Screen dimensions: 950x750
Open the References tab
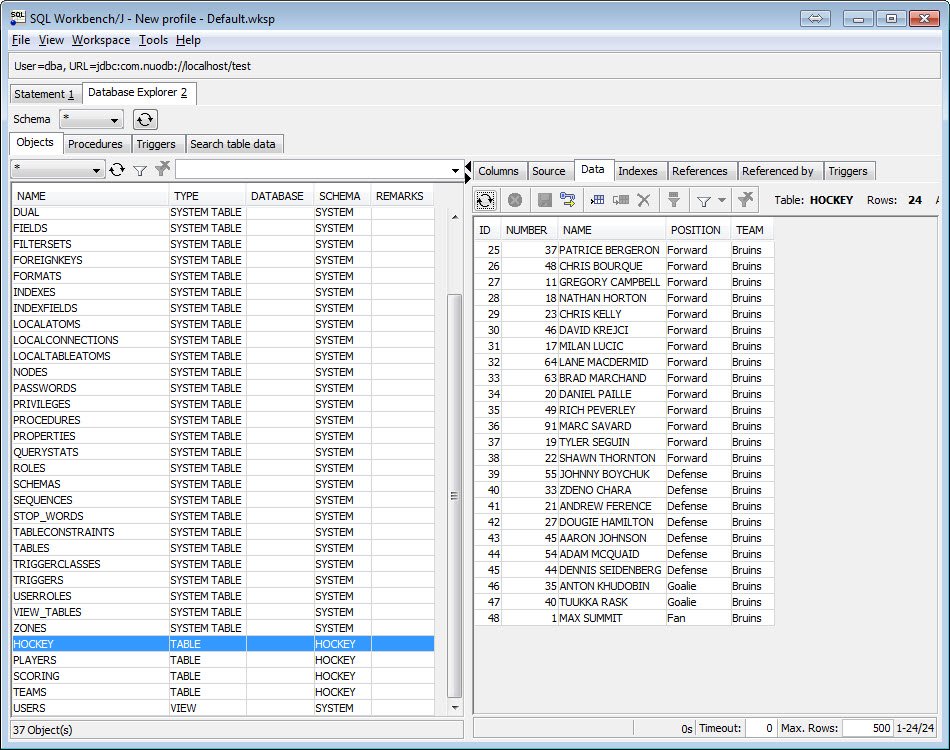point(700,171)
